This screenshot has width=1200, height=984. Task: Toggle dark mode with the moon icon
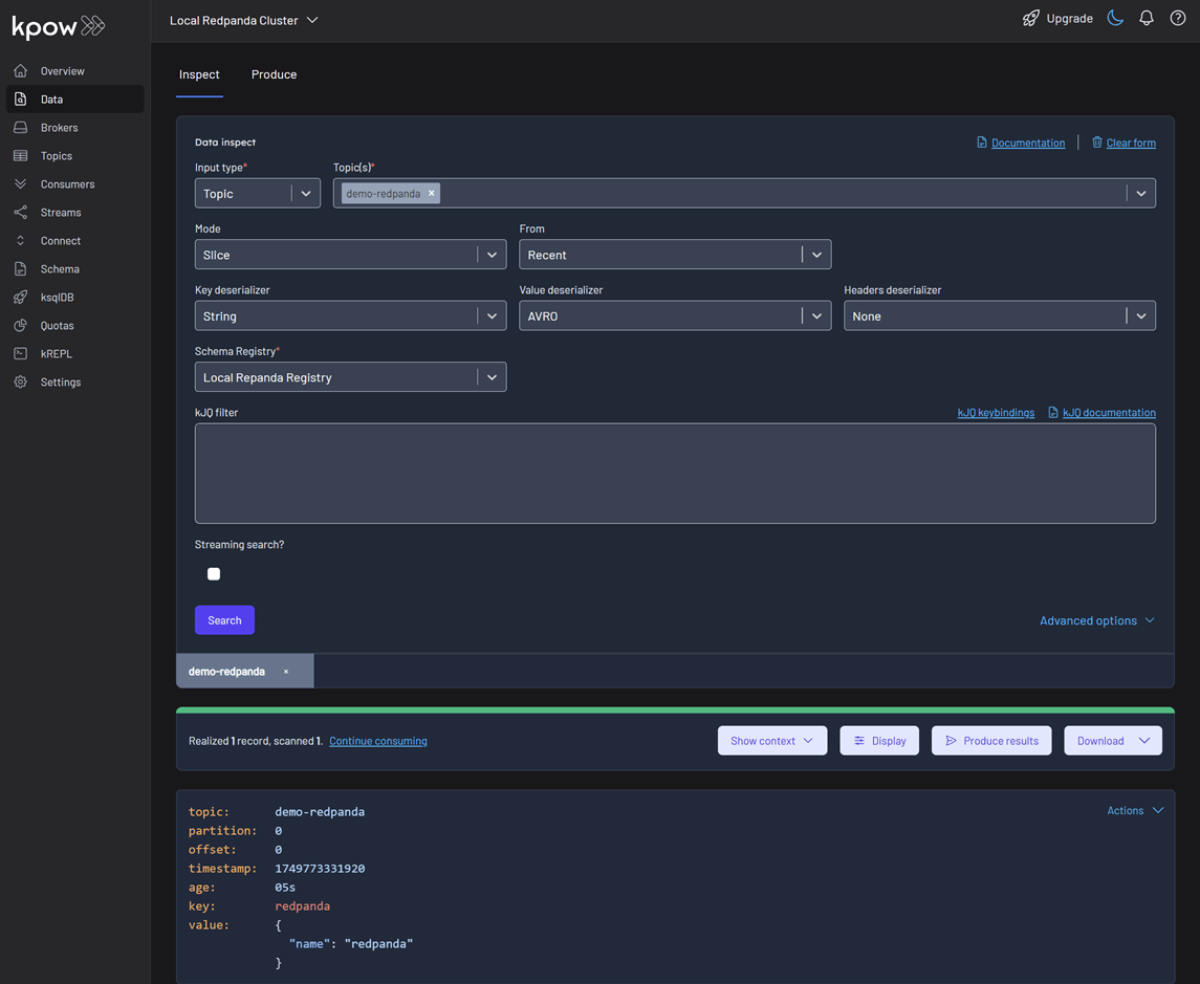point(1114,17)
